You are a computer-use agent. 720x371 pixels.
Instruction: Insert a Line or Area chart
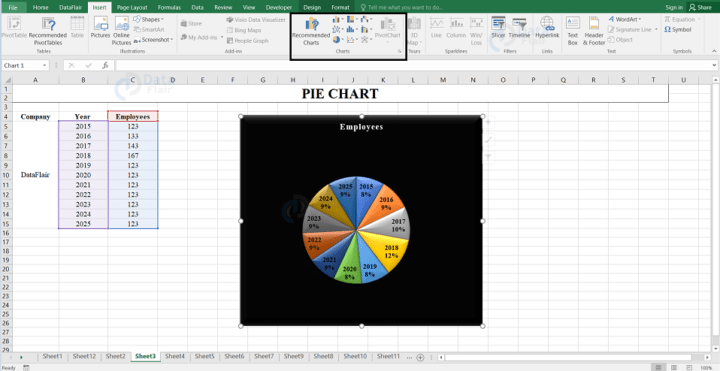[x=338, y=29]
